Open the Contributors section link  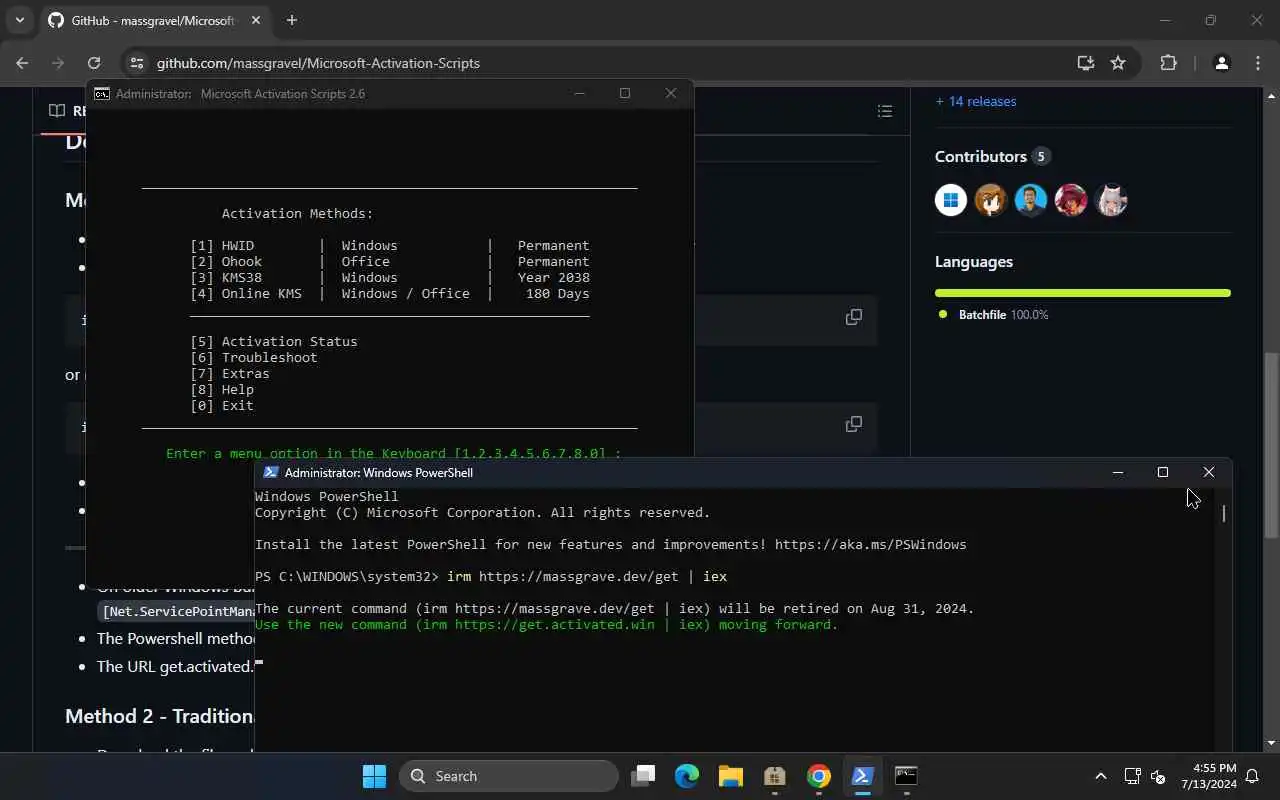pyautogui.click(x=992, y=156)
